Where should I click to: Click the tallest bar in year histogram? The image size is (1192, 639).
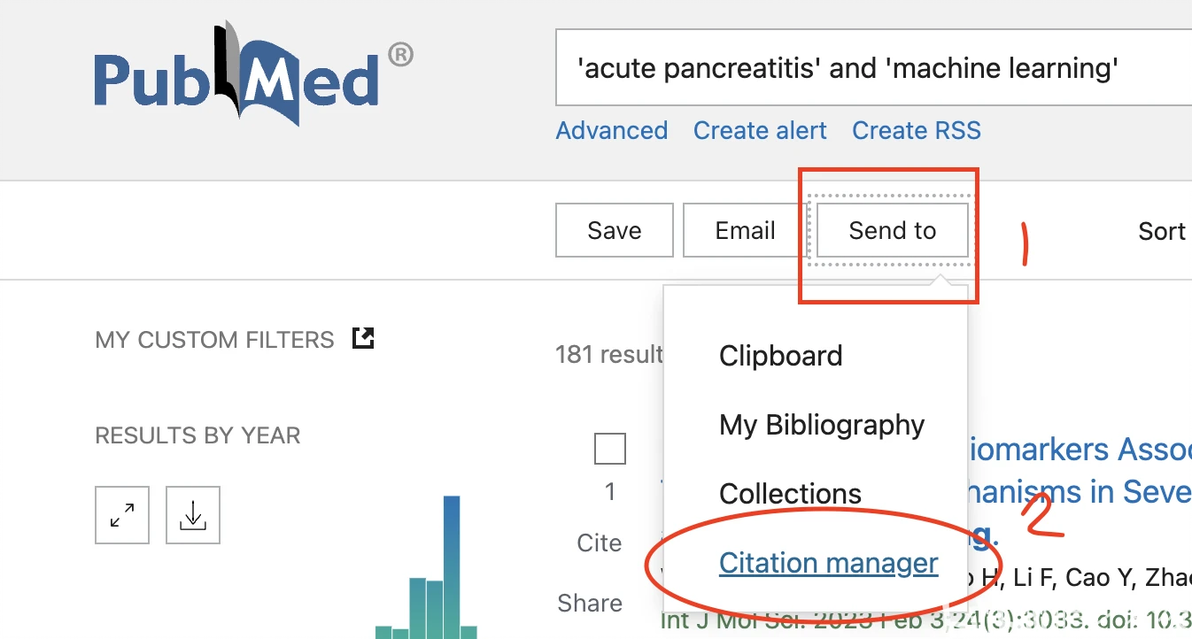pos(452,565)
